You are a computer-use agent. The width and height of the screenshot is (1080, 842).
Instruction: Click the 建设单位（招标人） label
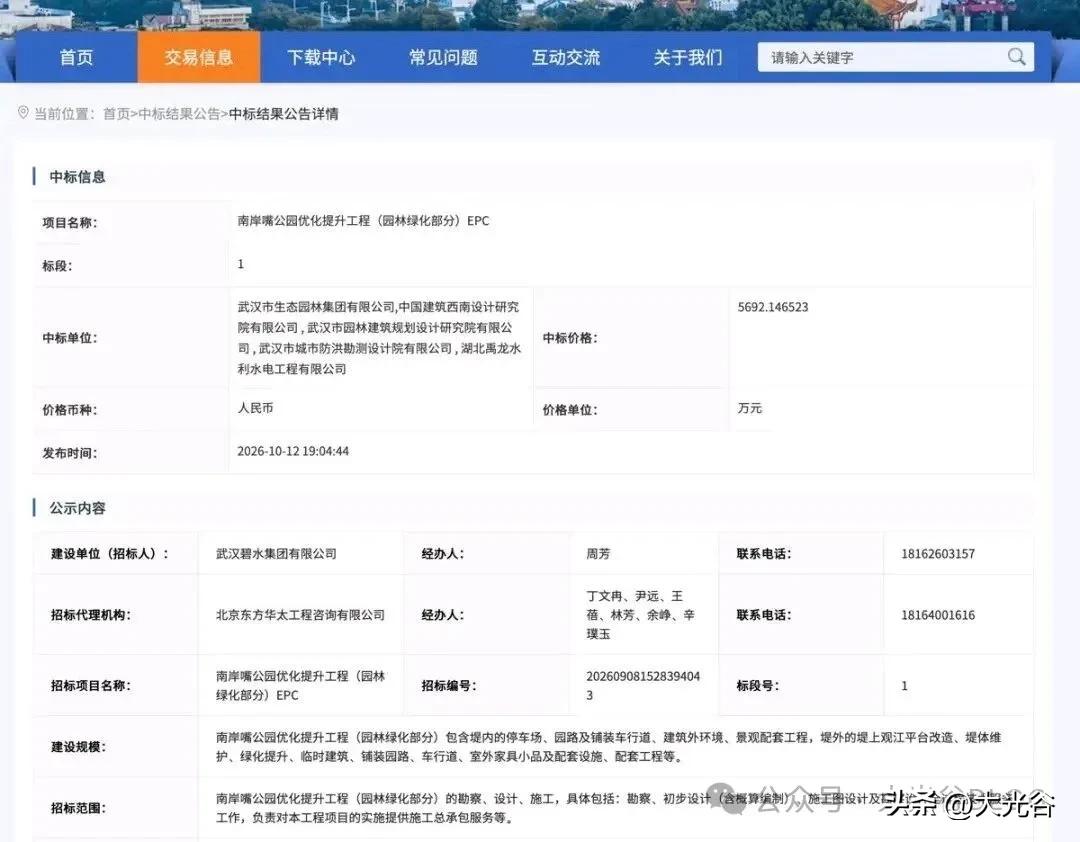pyautogui.click(x=110, y=554)
